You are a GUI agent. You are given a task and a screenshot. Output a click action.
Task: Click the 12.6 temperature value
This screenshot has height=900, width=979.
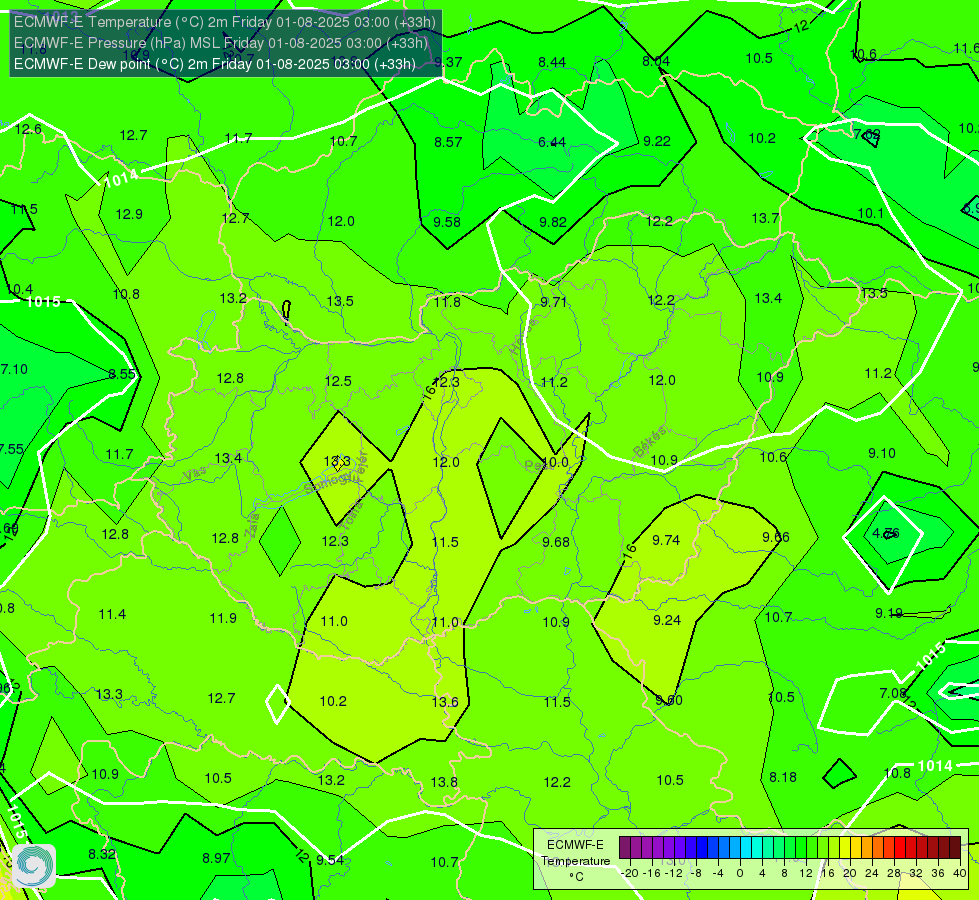pos(28,129)
